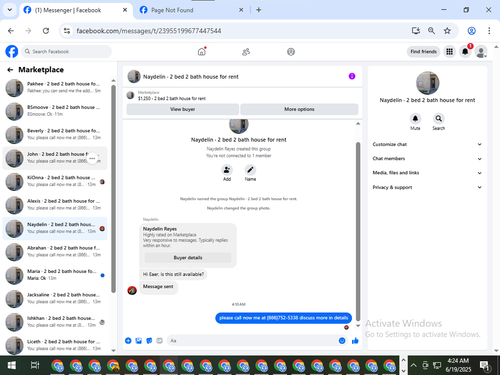The width and height of the screenshot is (500, 375).
Task: Open Jacksaline chat conversation
Action: (x=55, y=298)
